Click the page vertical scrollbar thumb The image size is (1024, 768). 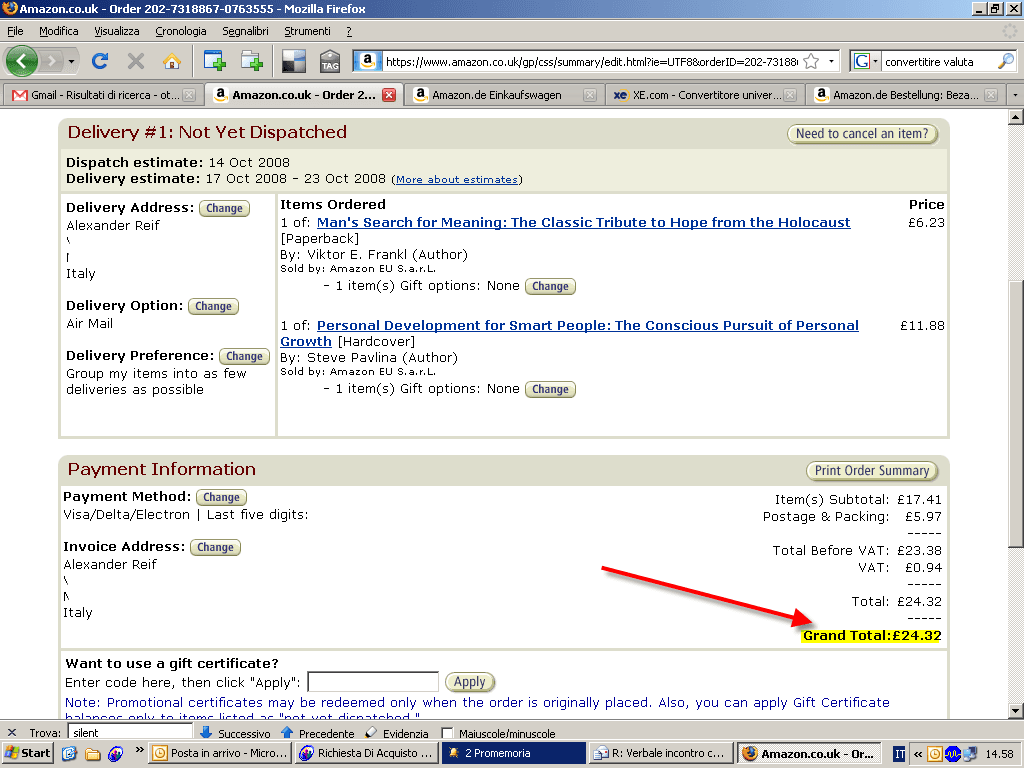click(x=1016, y=413)
